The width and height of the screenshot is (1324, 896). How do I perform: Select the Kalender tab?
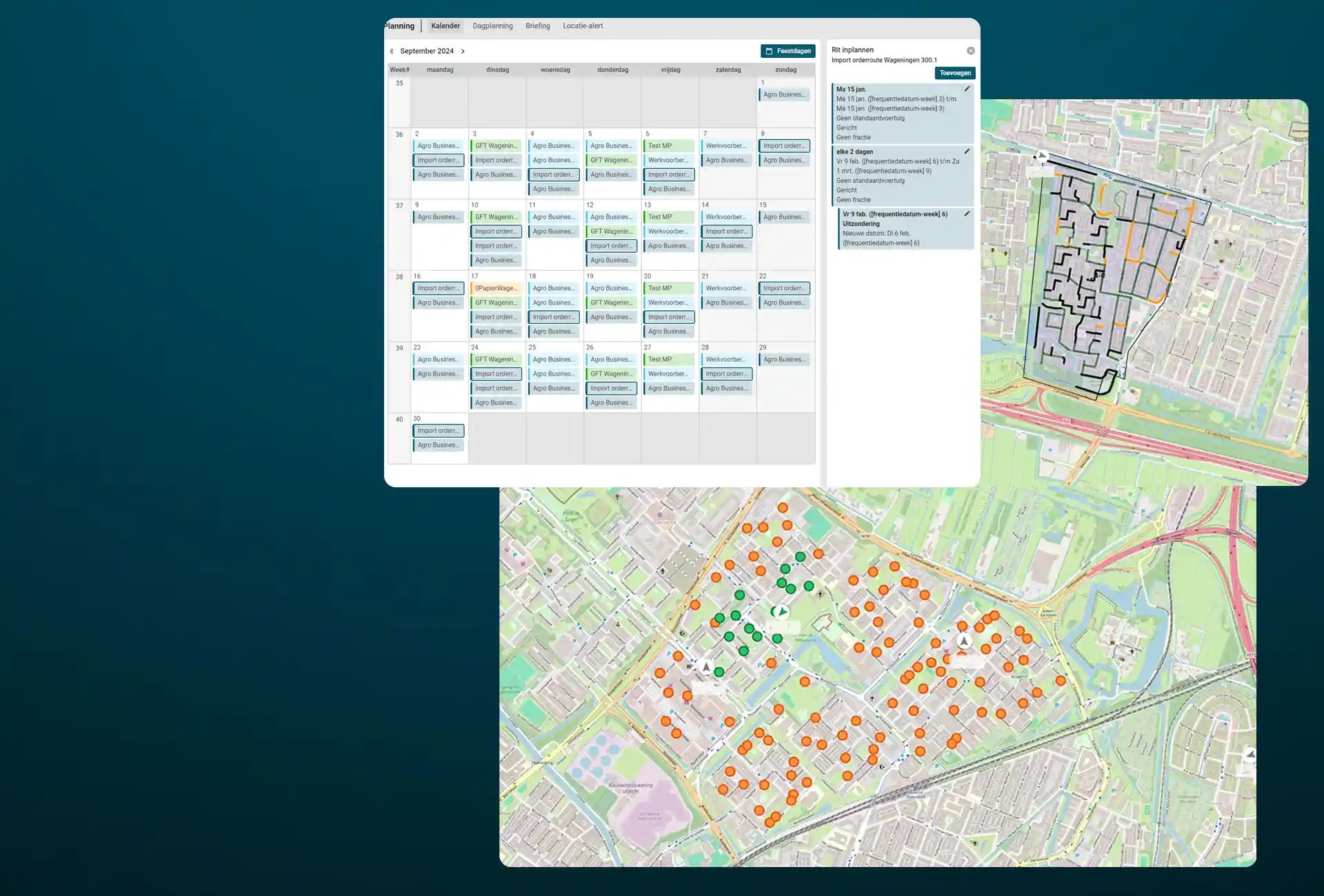(x=445, y=26)
